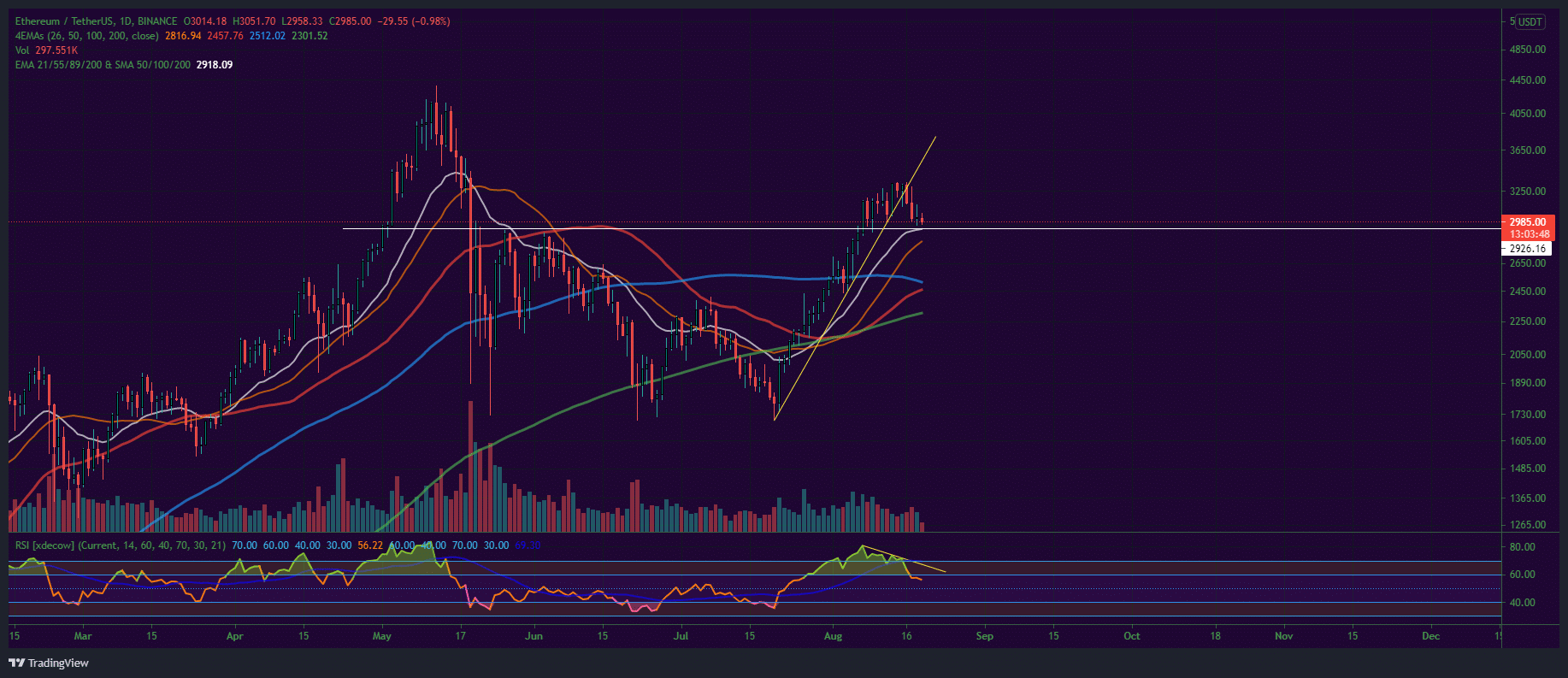Click the white value 2918.09
This screenshot has width=1568, height=678.
(215, 65)
